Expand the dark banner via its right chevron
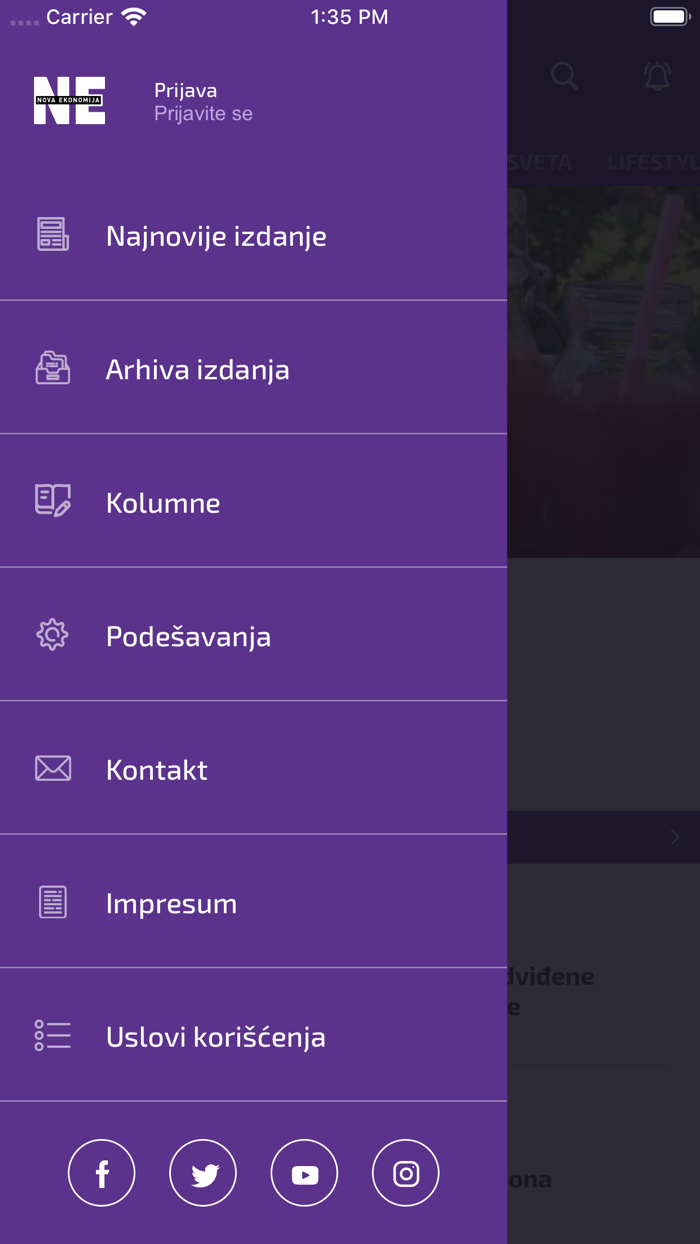This screenshot has height=1244, width=700. pyautogui.click(x=674, y=837)
